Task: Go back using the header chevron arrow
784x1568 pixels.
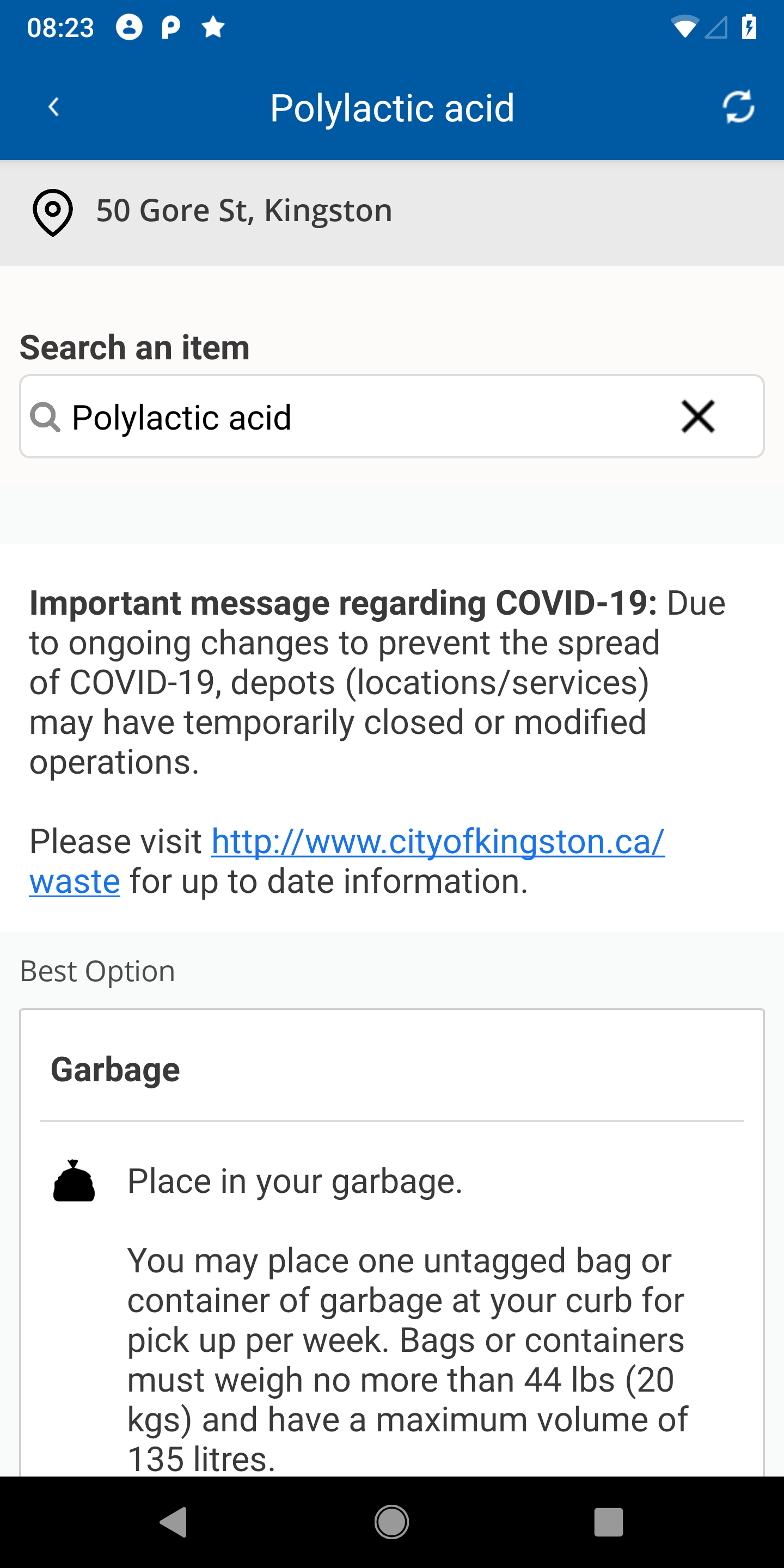Action: pyautogui.click(x=53, y=107)
